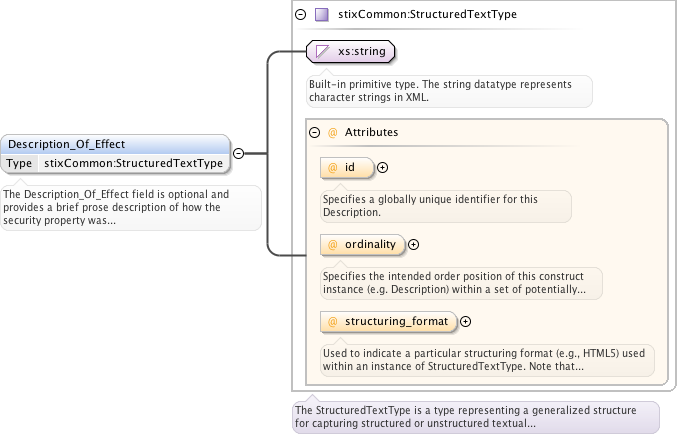The image size is (678, 437).
Task: Click the Type row of Description_Of_Effect
Action: (115, 163)
